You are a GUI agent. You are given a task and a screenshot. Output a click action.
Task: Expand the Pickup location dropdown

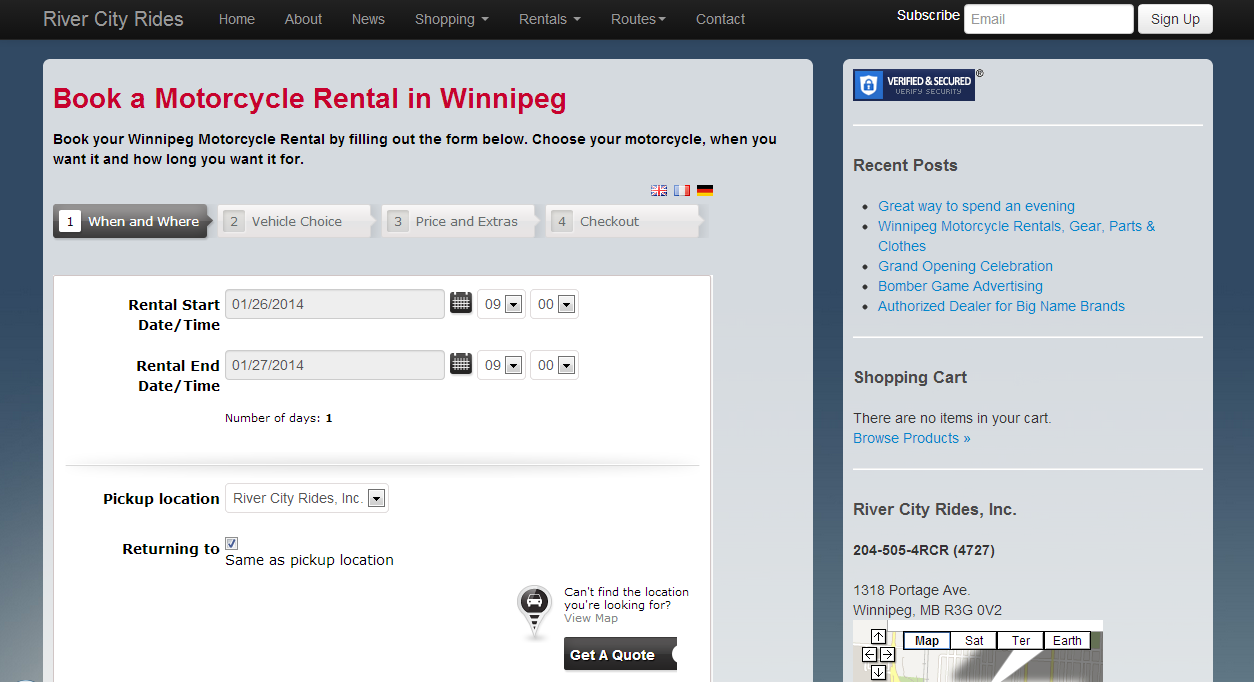pyautogui.click(x=307, y=498)
